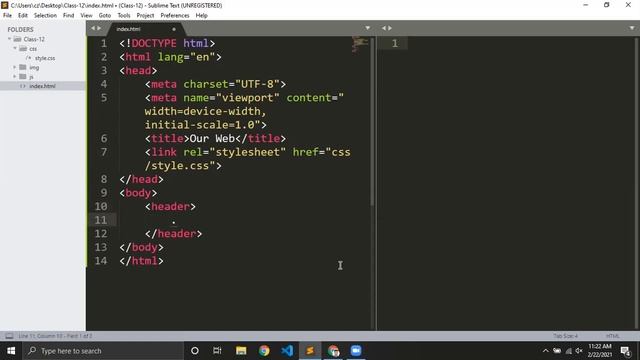Open the Find menu
This screenshot has height=360, width=640.
69,16
